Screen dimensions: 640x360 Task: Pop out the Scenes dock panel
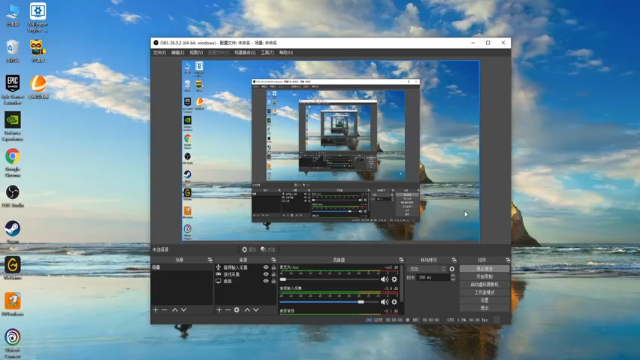(x=210, y=260)
